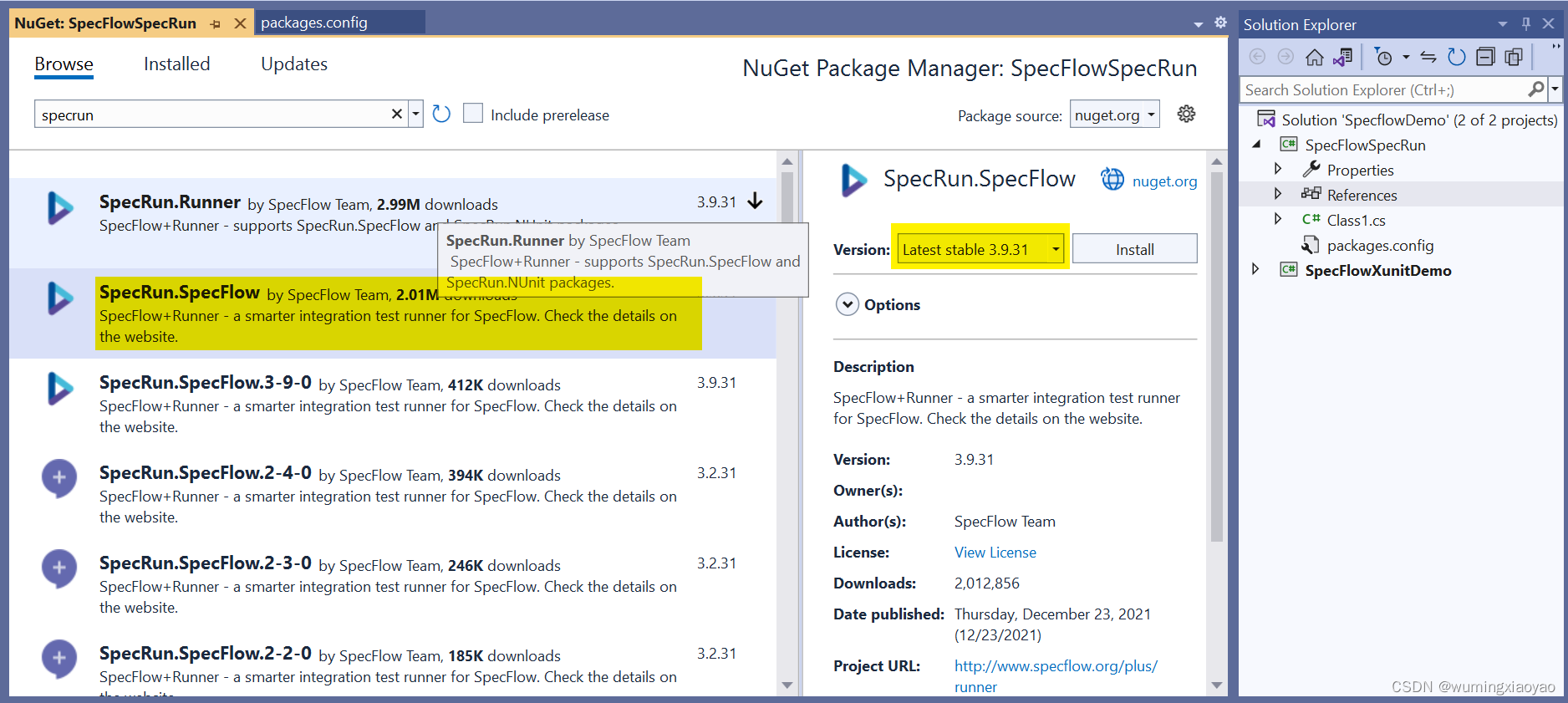The height and width of the screenshot is (703, 1568).
Task: Expand the Properties node
Action: (x=1278, y=169)
